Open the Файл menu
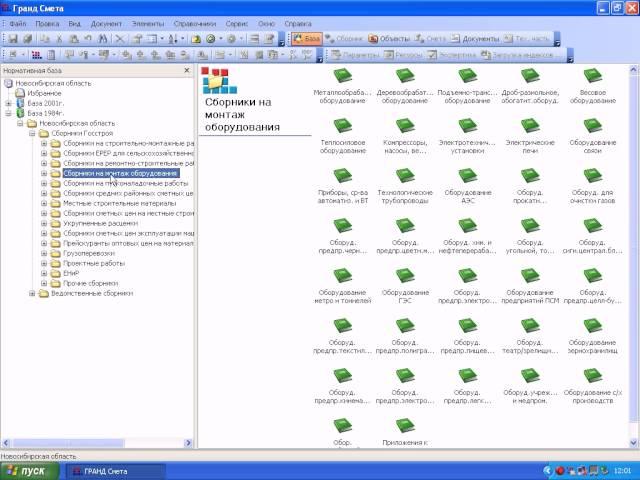This screenshot has width=640, height=480. coord(18,24)
